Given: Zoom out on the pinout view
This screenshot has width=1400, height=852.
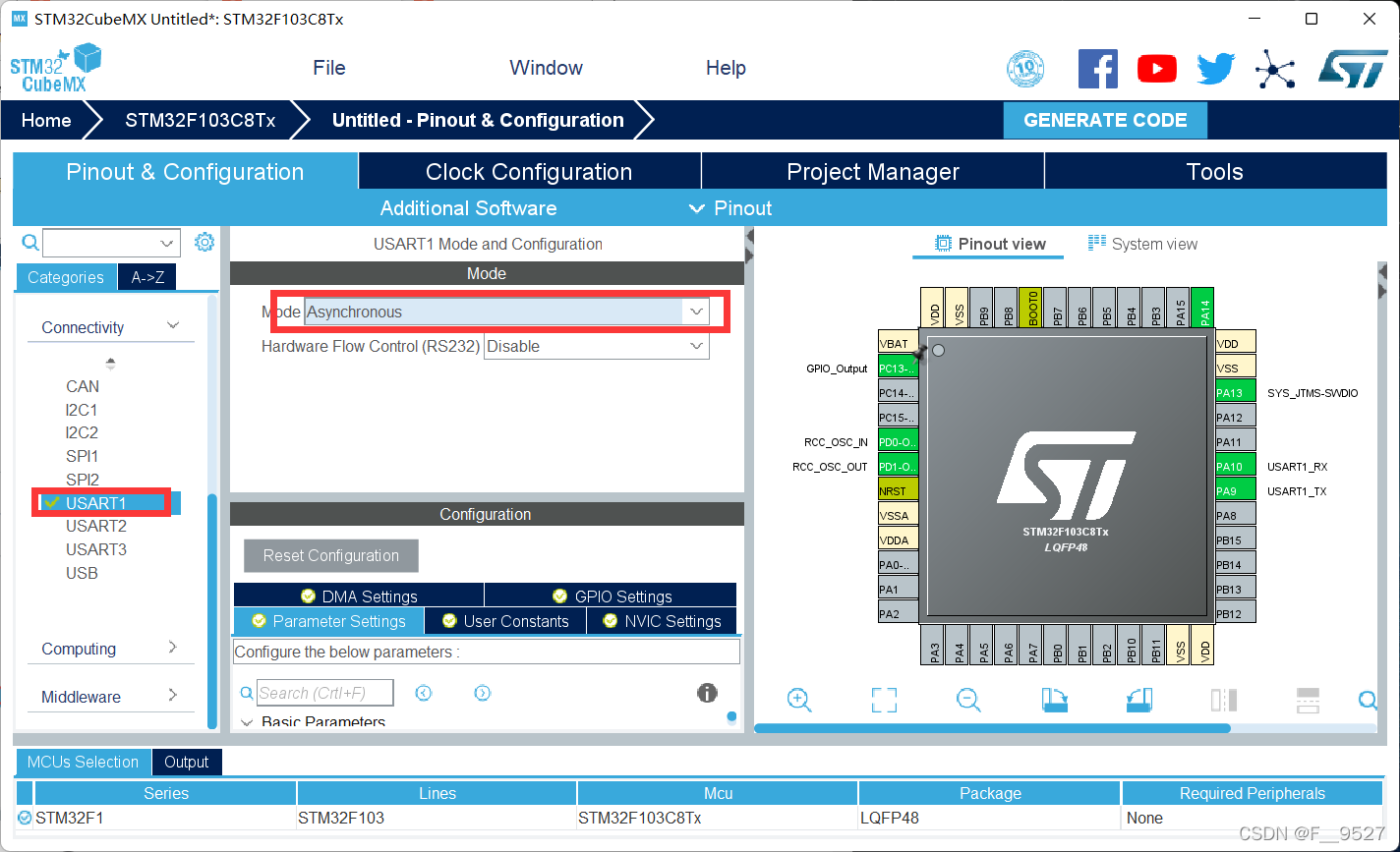Looking at the screenshot, I should pyautogui.click(x=968, y=700).
